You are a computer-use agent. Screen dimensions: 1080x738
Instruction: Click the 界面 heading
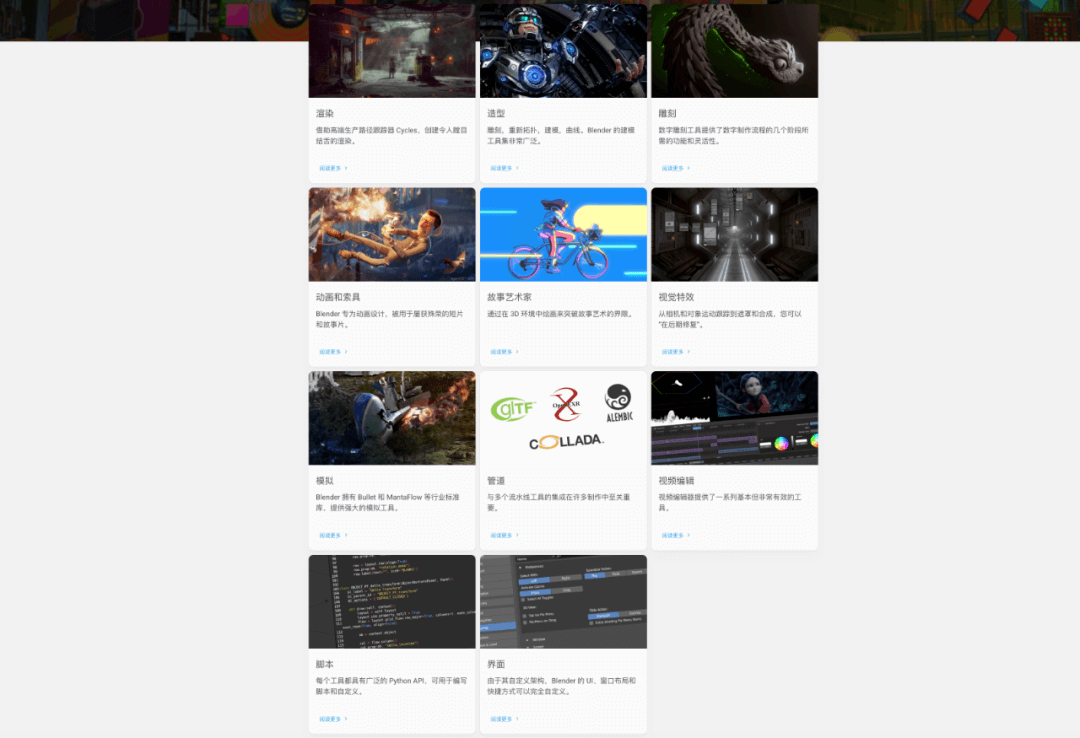[496, 664]
